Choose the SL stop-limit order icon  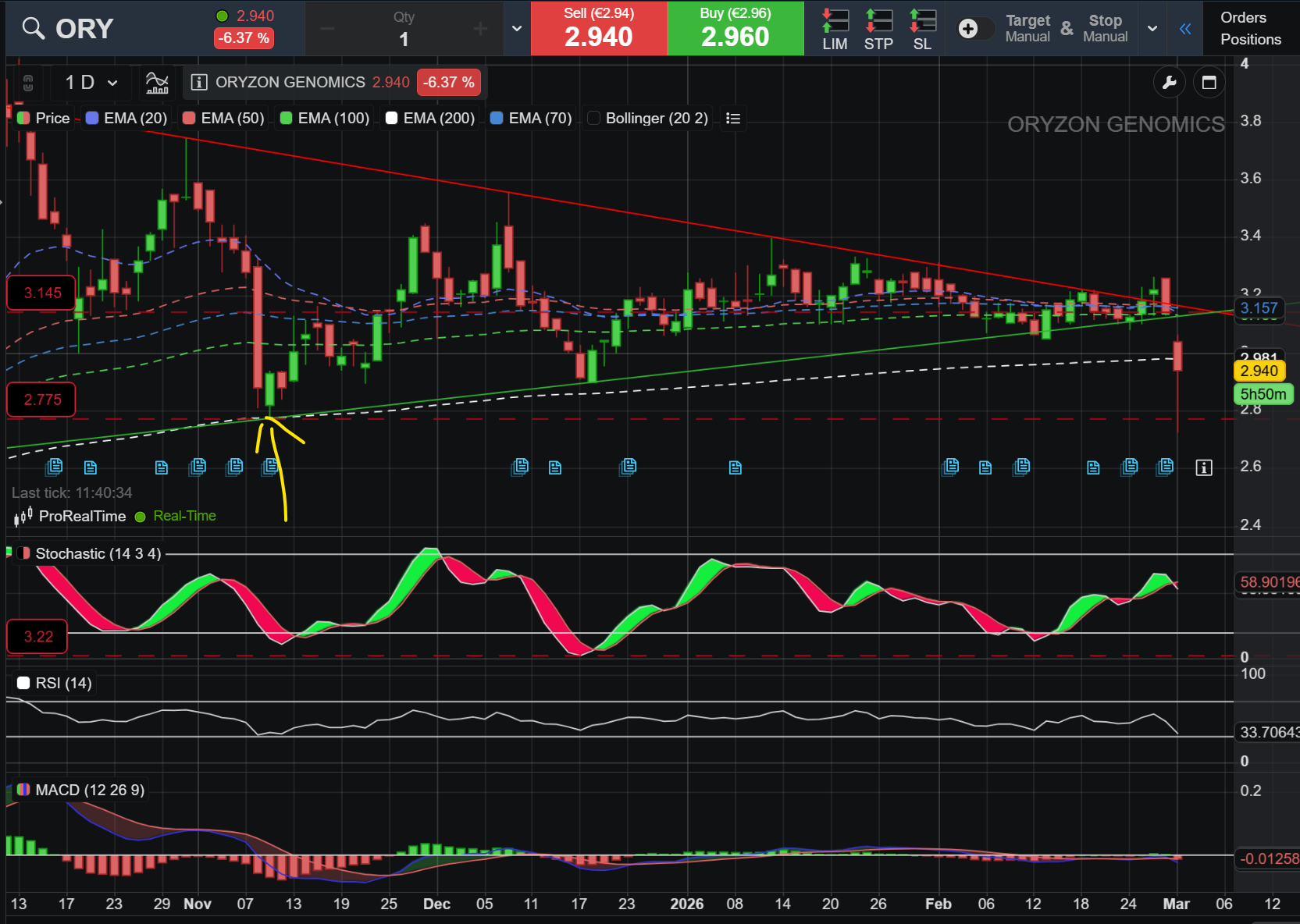(x=922, y=29)
